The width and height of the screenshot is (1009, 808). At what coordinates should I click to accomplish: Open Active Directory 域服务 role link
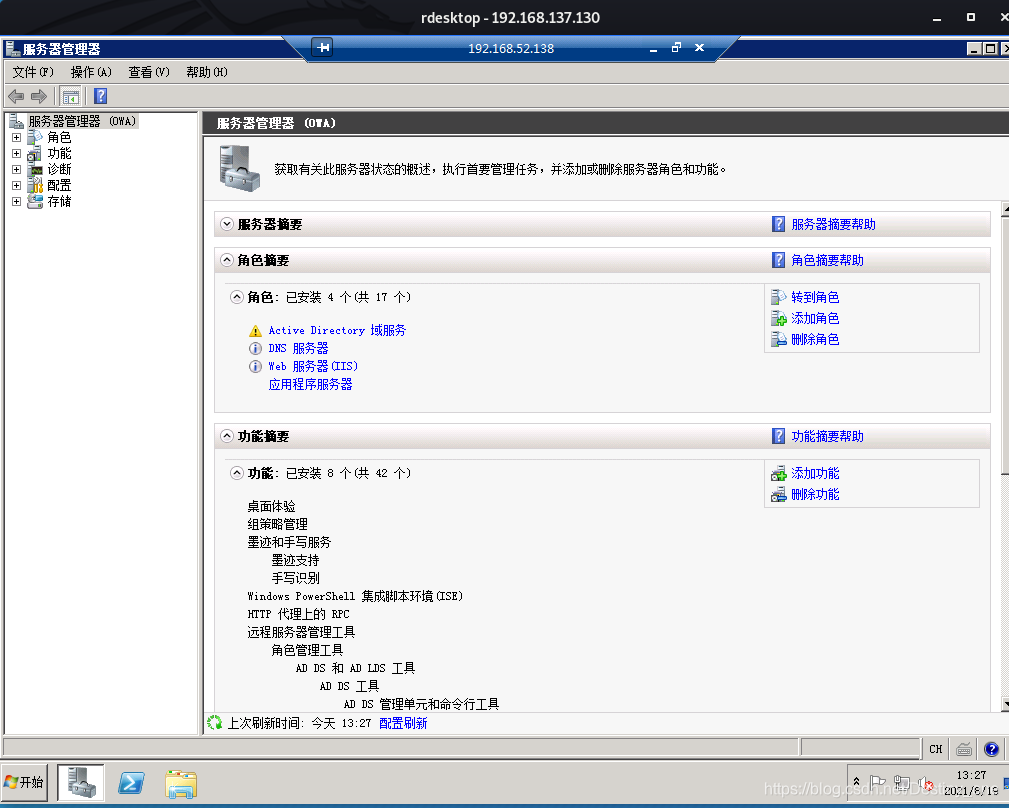tap(337, 331)
